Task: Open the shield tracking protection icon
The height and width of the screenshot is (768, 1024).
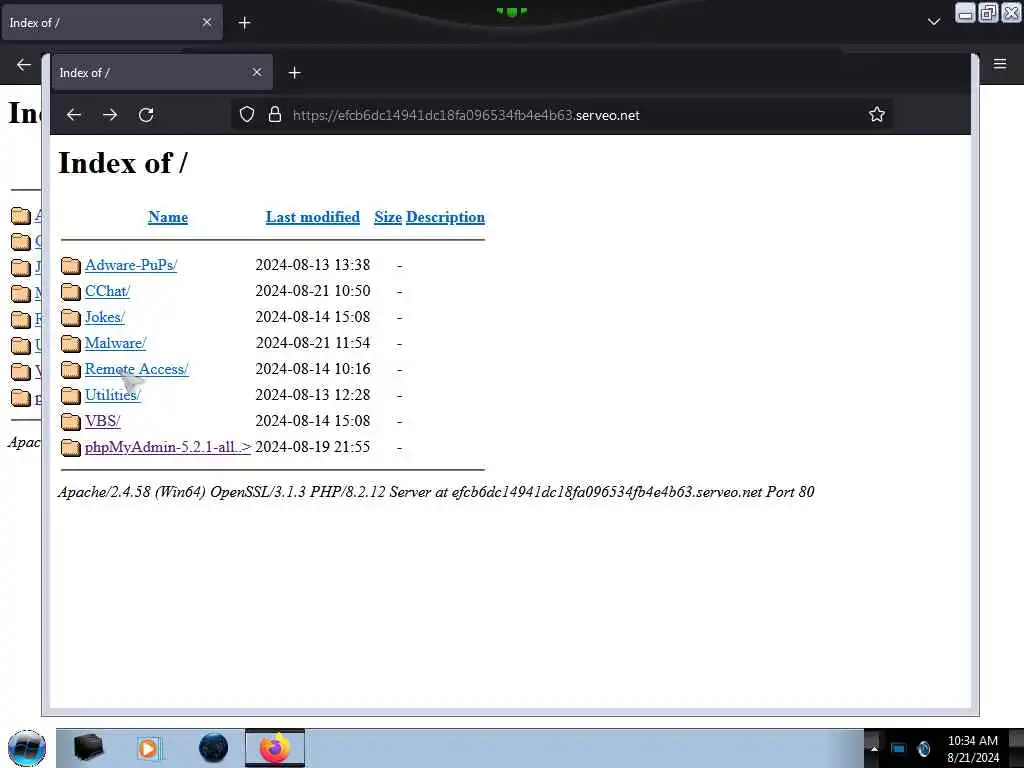Action: pos(246,115)
